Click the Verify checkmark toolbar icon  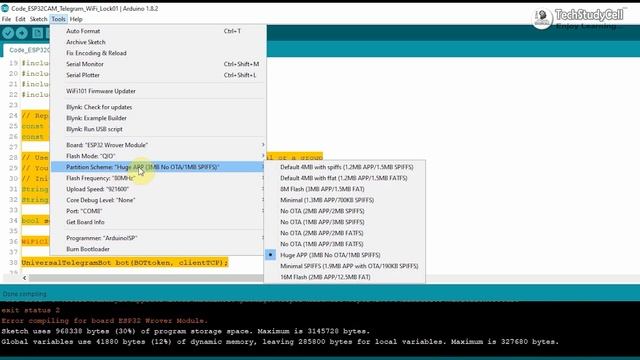[x=8, y=33]
